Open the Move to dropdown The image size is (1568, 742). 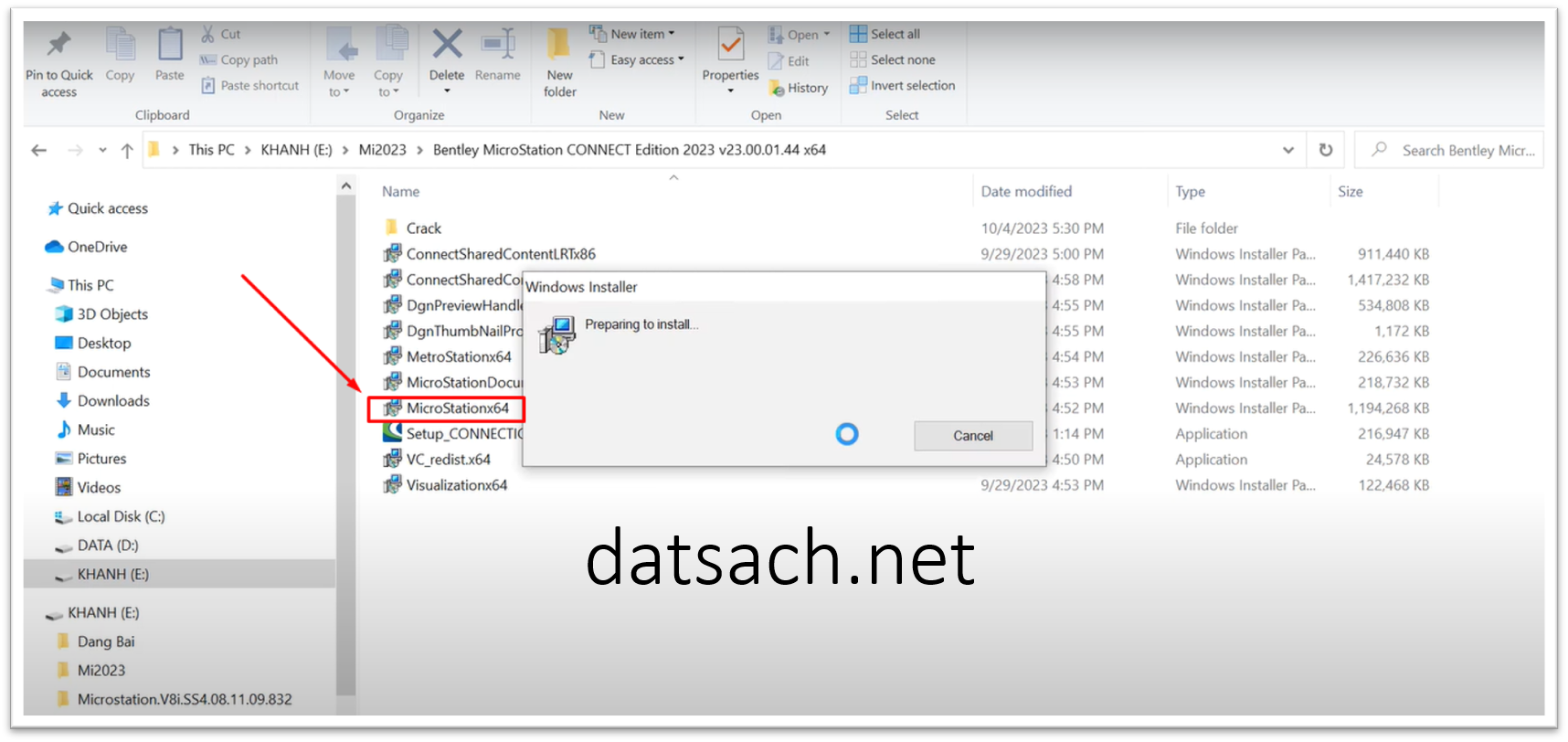339,62
